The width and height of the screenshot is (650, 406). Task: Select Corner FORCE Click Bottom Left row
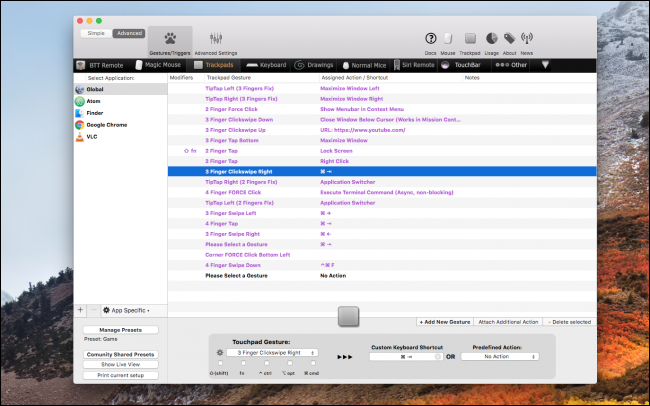[x=382, y=255]
